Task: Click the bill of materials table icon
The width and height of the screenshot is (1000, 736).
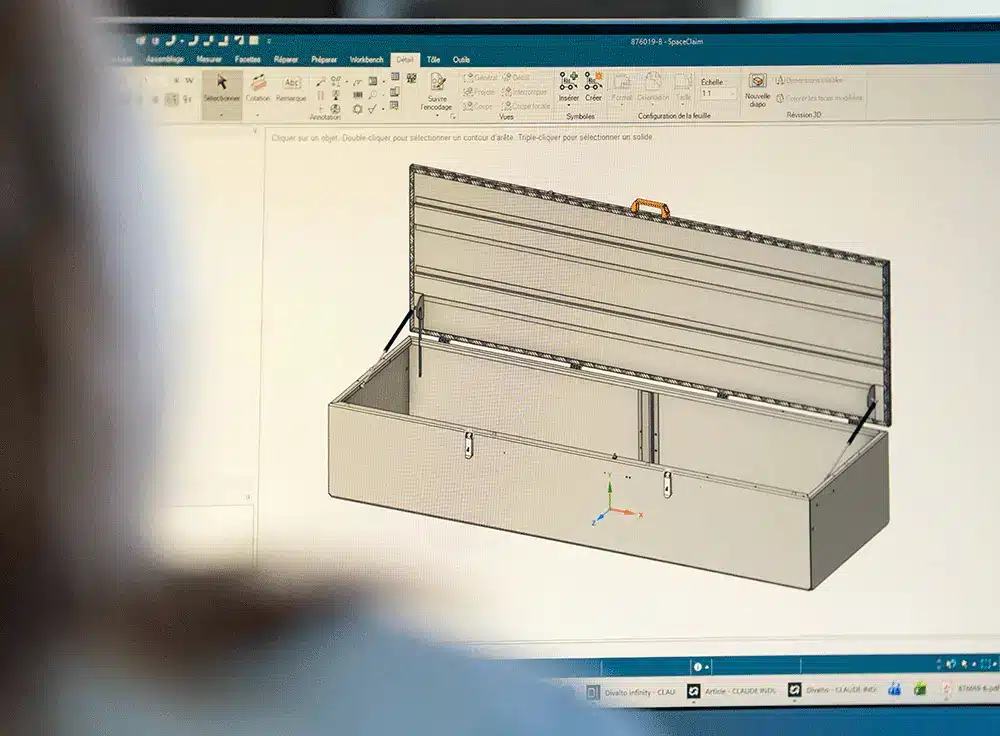Action: (395, 91)
